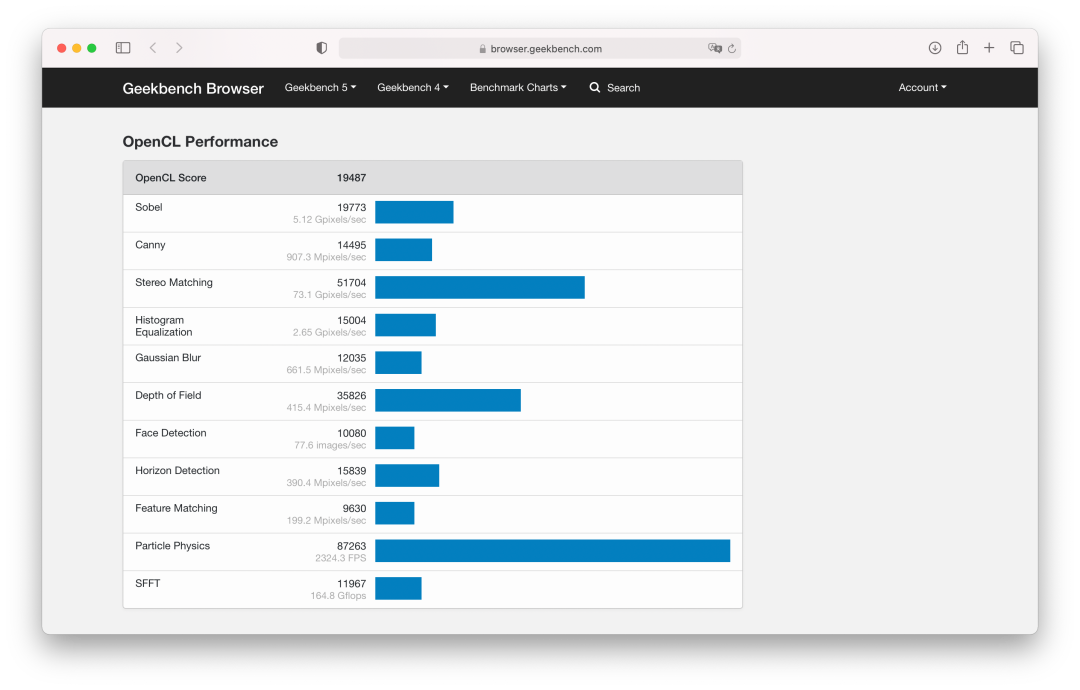Go forward to the next page
This screenshot has height=690, width=1080.
pos(179,48)
